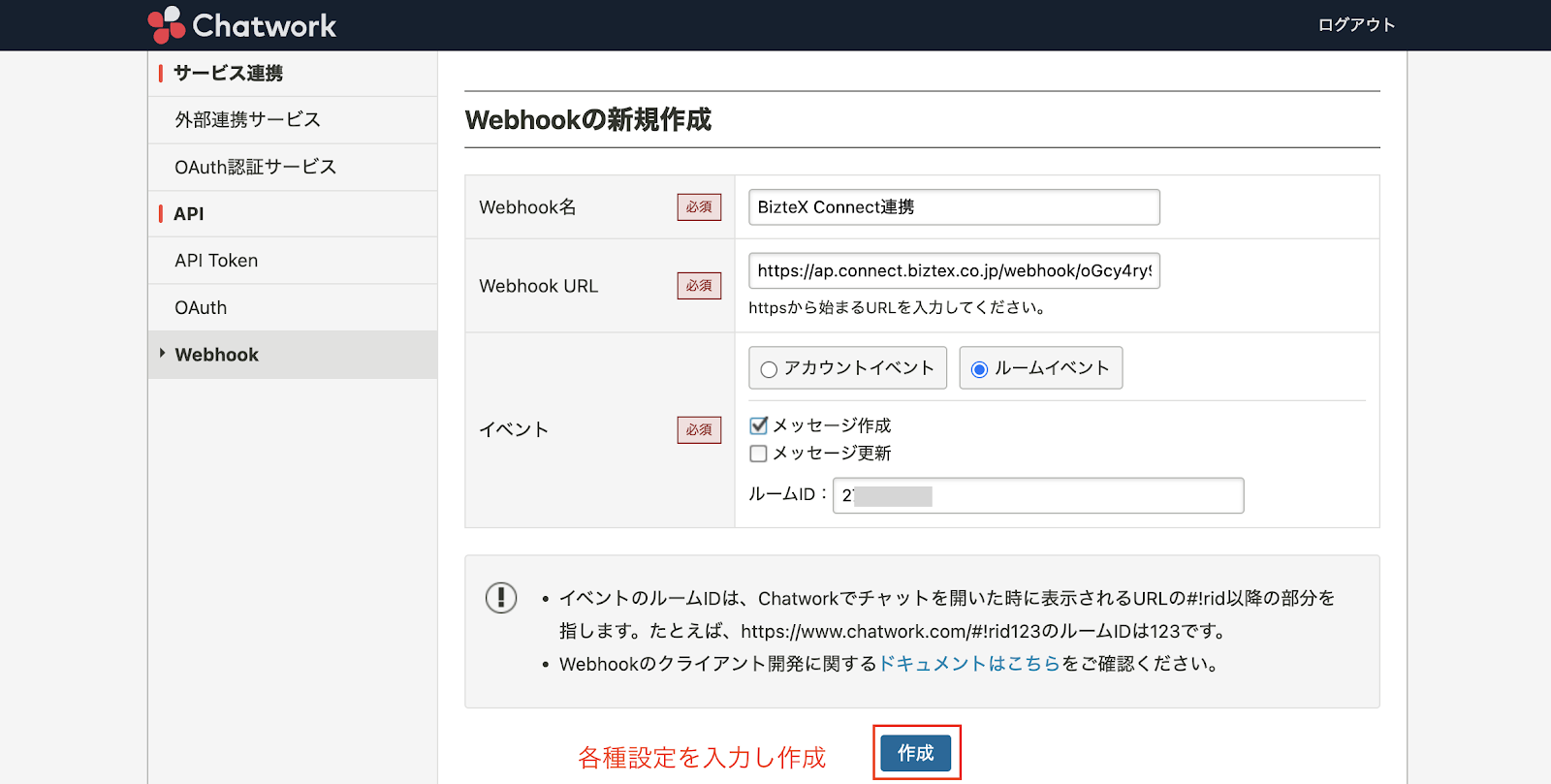Viewport: 1551px width, 784px height.
Task: Click the Webhook名 field label
Action: pos(527,207)
